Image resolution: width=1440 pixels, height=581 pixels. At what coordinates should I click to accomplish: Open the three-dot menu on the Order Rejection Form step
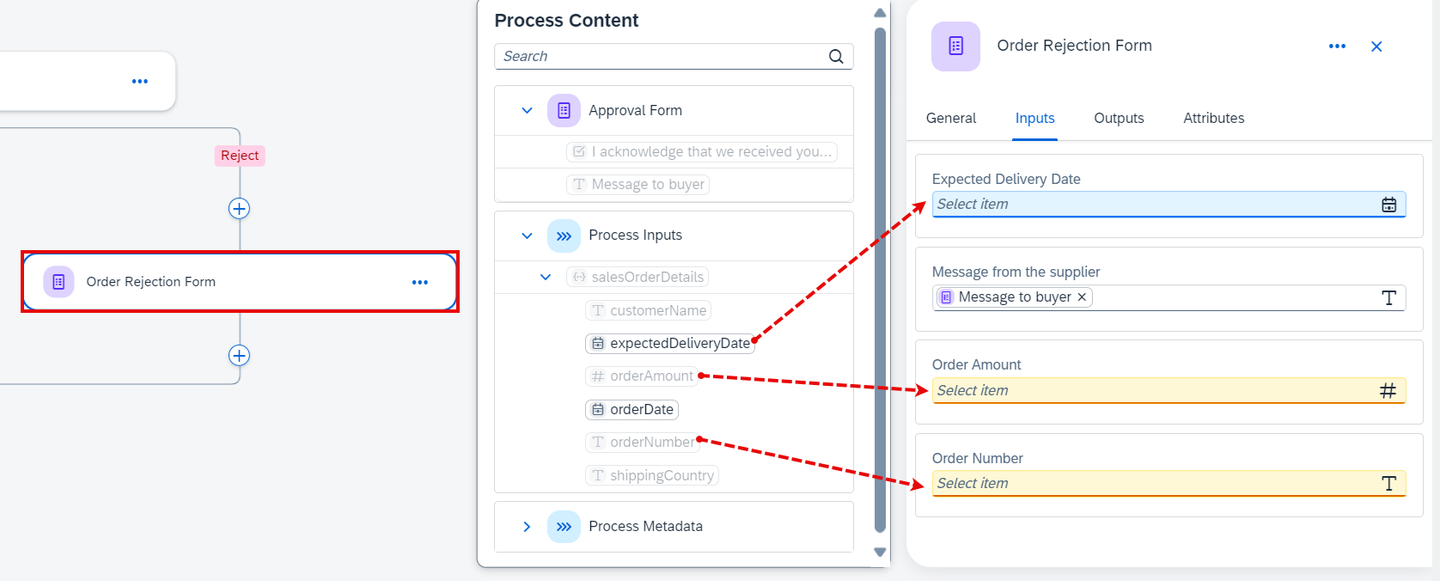click(x=420, y=283)
